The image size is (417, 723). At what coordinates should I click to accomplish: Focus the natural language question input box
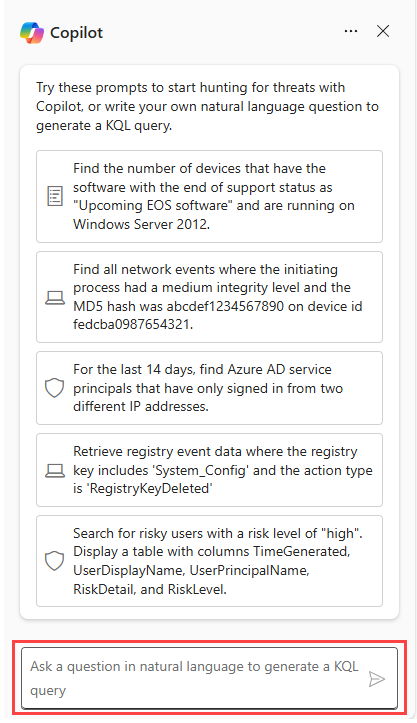tap(209, 678)
